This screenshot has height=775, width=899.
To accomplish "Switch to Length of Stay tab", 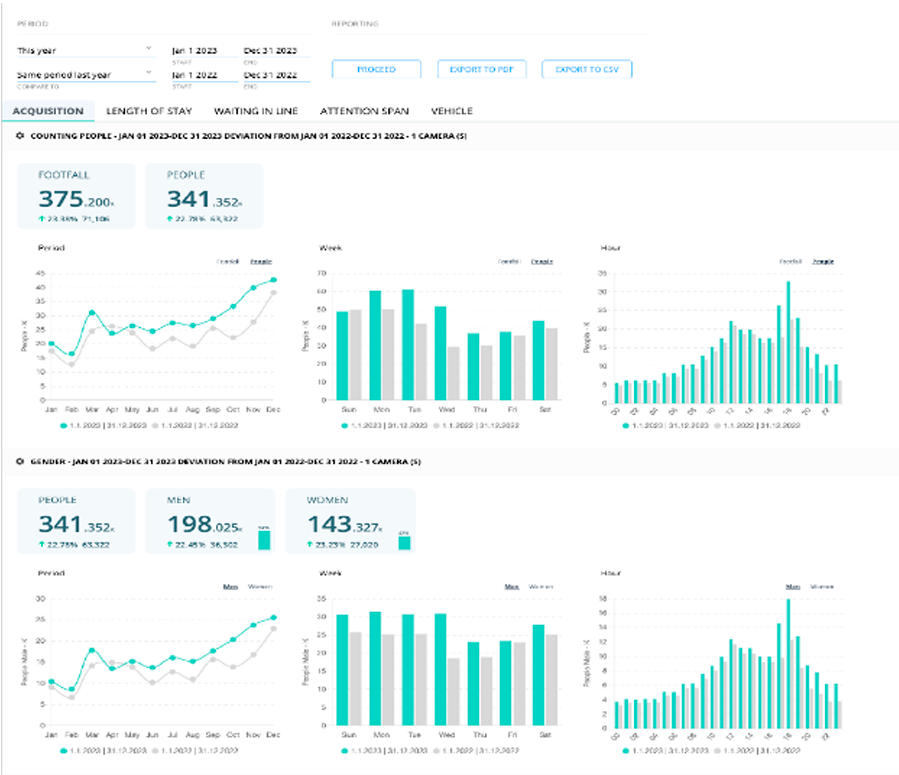I will (x=149, y=111).
